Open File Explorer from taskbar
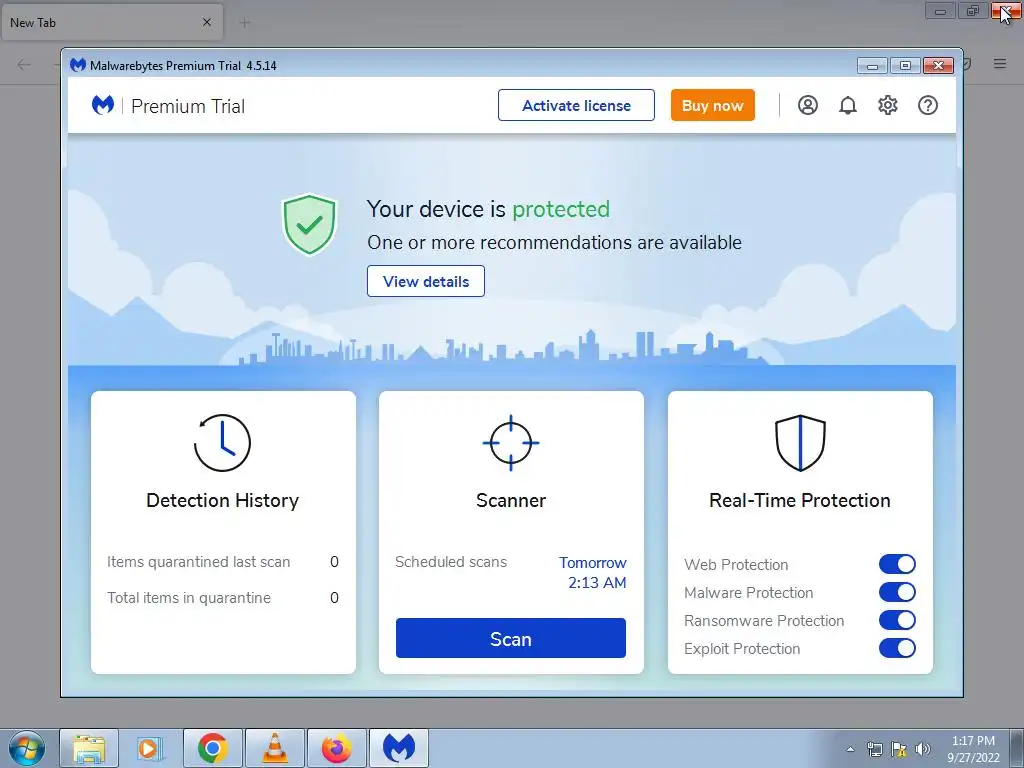 pyautogui.click(x=89, y=748)
